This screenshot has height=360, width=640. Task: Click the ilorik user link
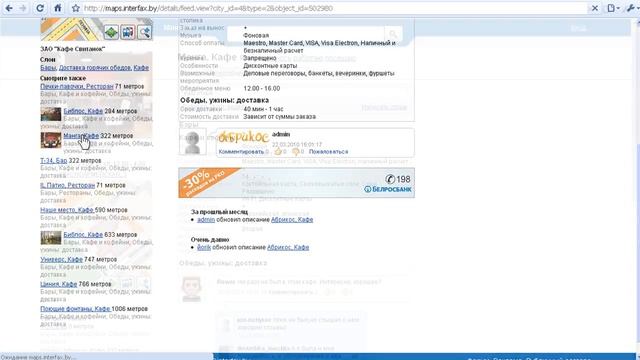point(204,247)
